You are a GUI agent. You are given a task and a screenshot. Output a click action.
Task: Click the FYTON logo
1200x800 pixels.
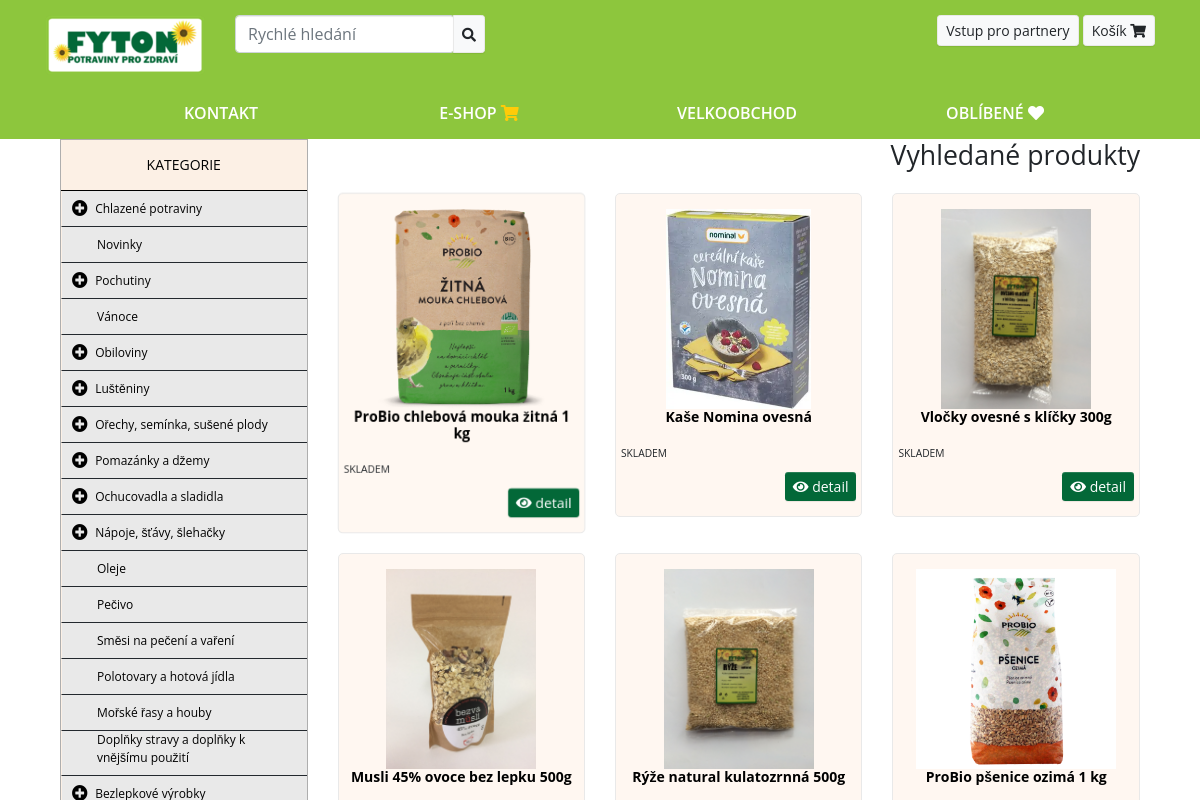pyautogui.click(x=125, y=45)
